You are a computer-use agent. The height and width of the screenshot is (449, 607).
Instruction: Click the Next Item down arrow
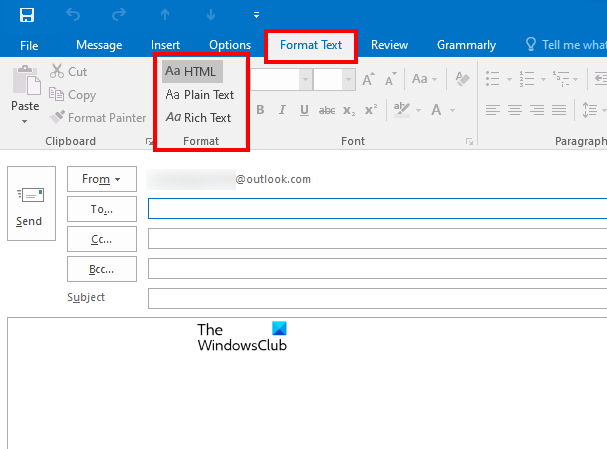[x=211, y=15]
